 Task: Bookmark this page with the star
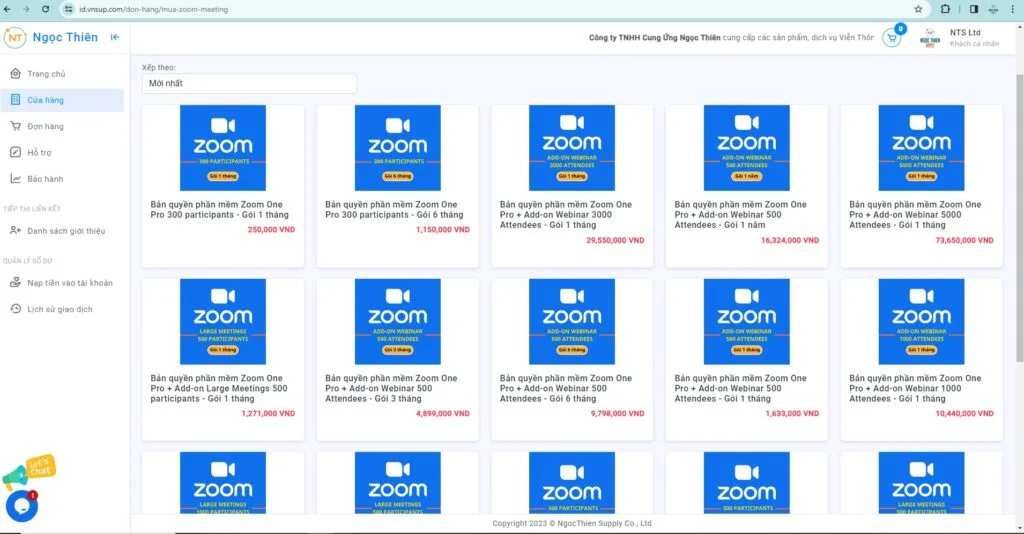pyautogui.click(x=918, y=9)
